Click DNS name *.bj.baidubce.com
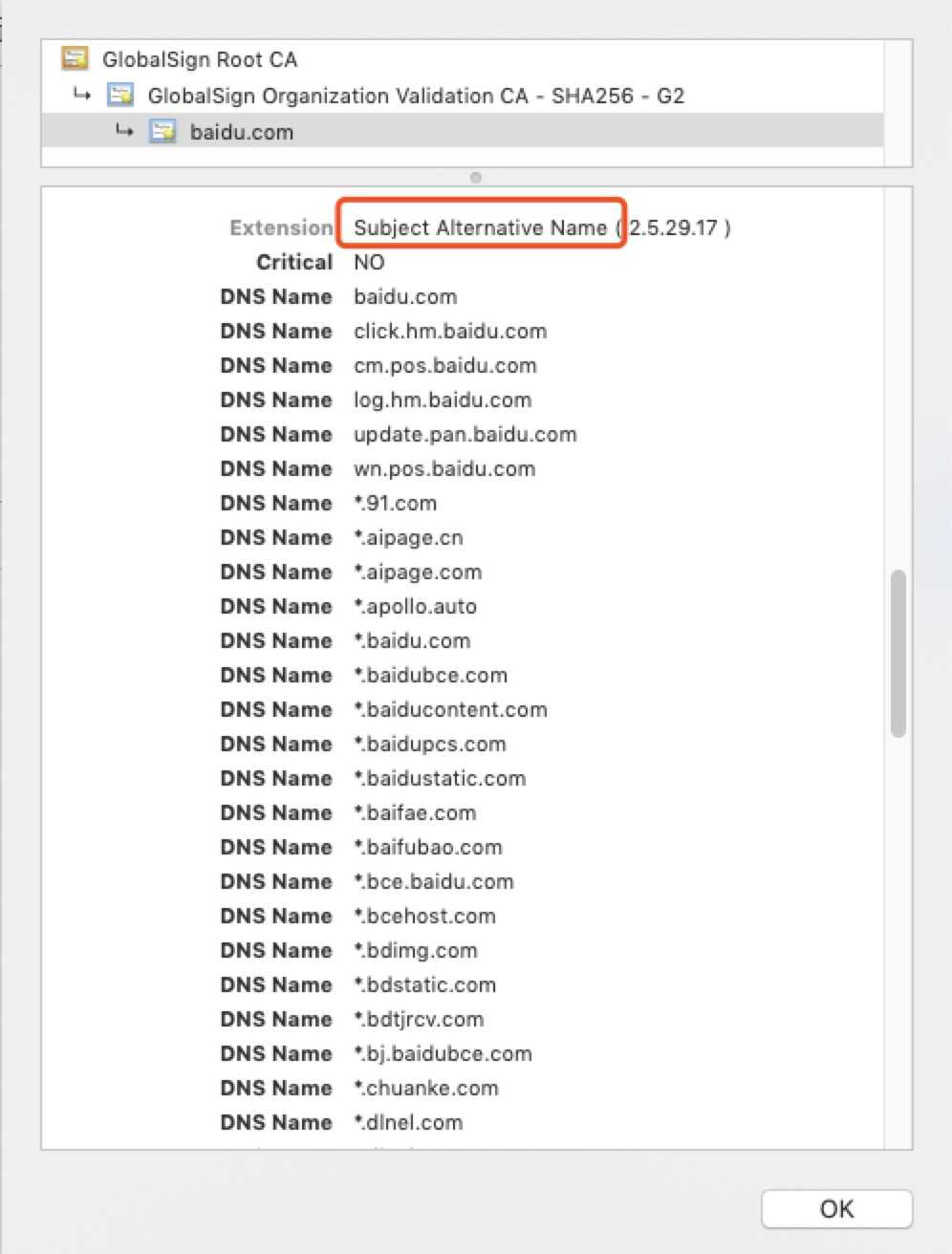Image resolution: width=952 pixels, height=1254 pixels. click(444, 1053)
